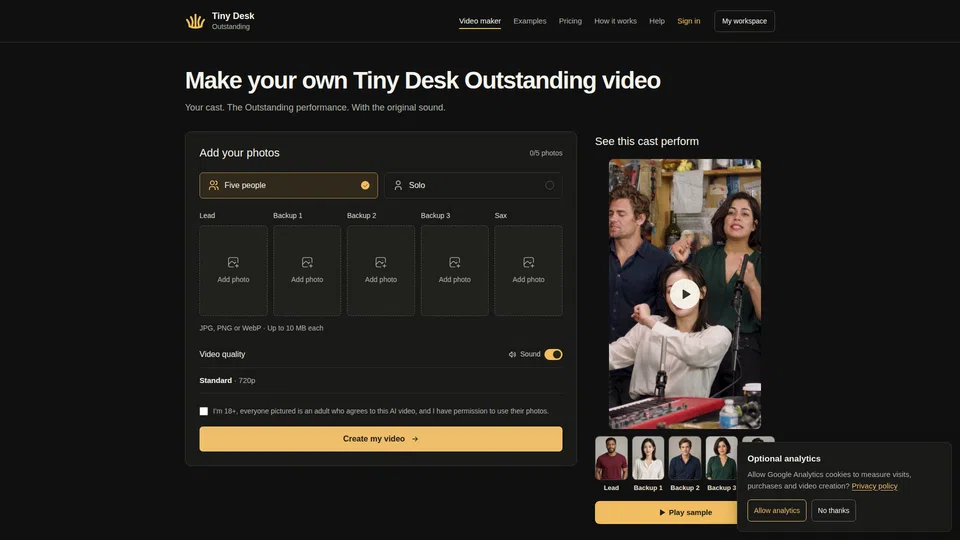Select the Five people option
960x540 pixels.
point(288,185)
